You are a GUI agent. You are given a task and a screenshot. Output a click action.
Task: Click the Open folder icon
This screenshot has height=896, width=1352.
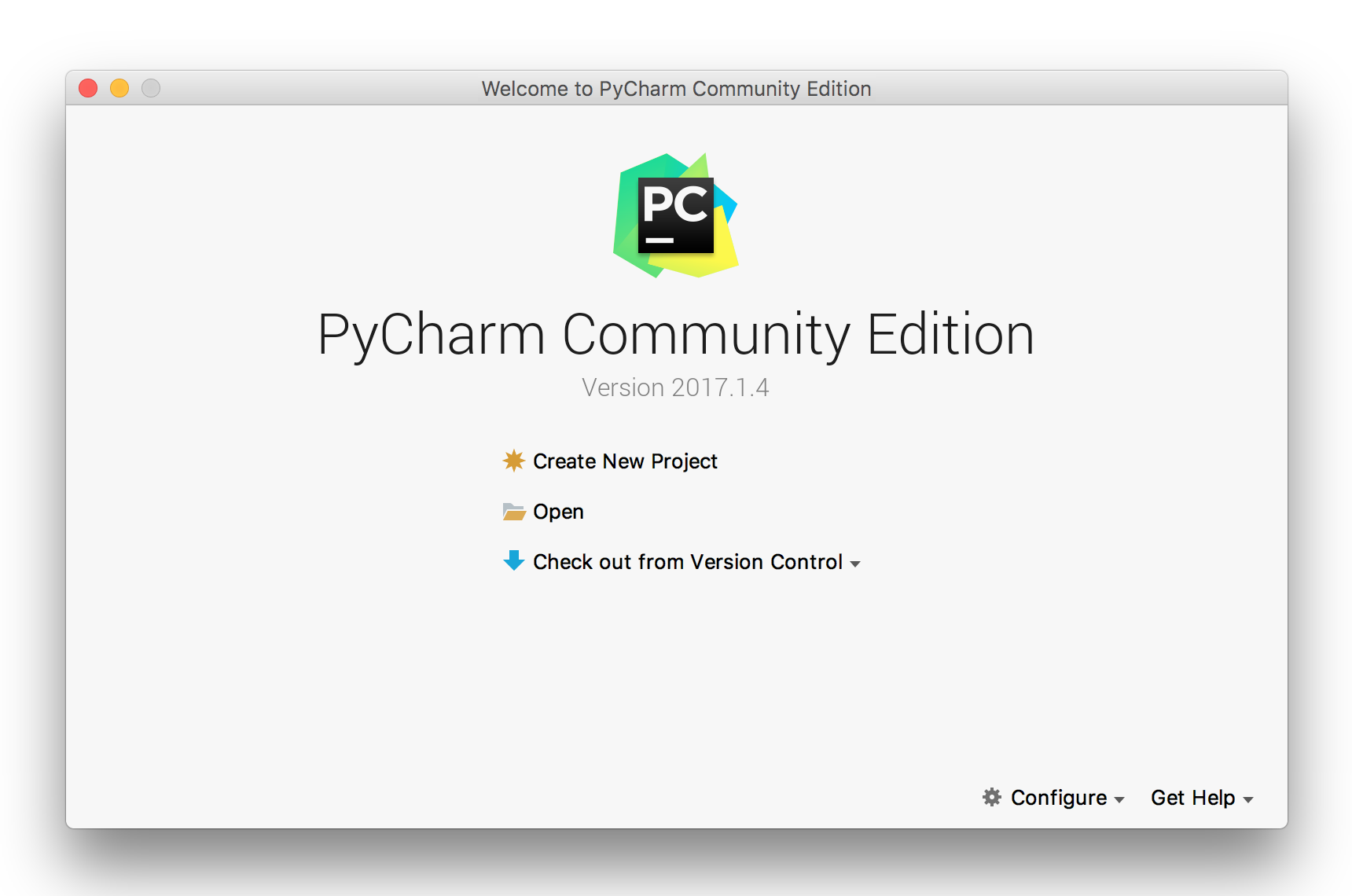(514, 512)
